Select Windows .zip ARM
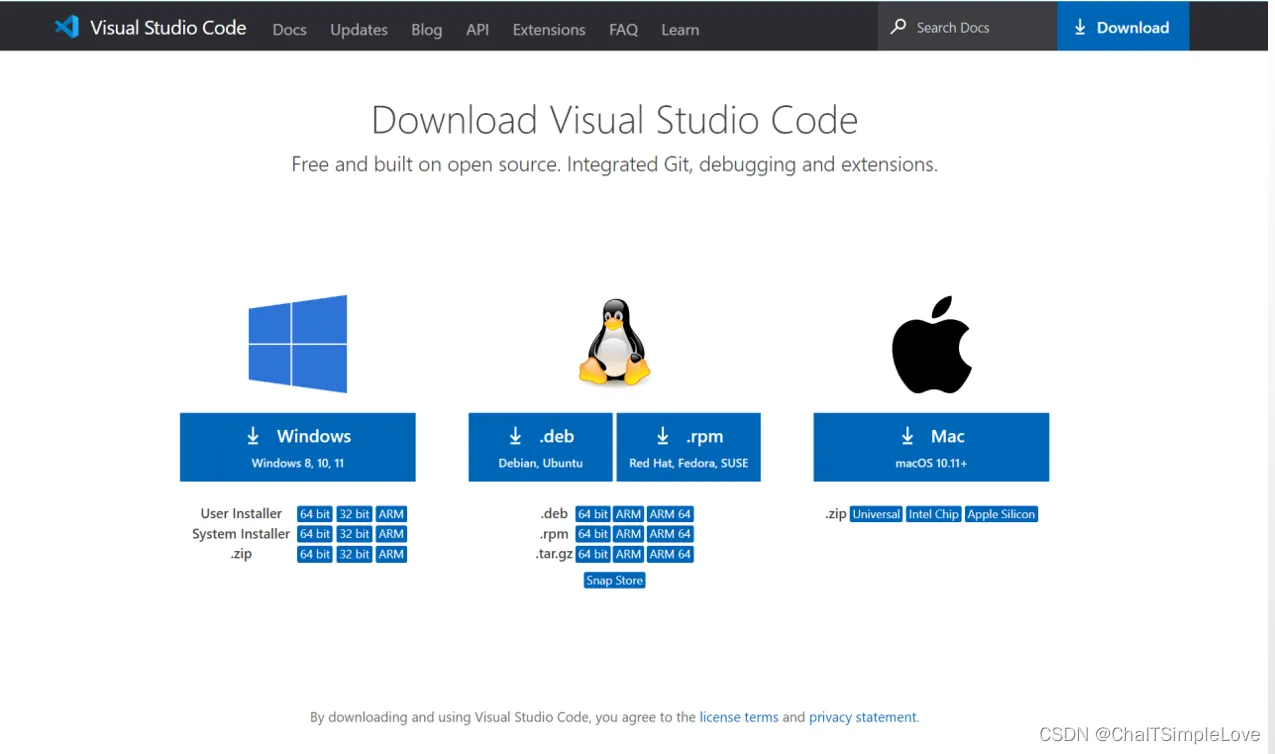1275x754 pixels. click(391, 554)
